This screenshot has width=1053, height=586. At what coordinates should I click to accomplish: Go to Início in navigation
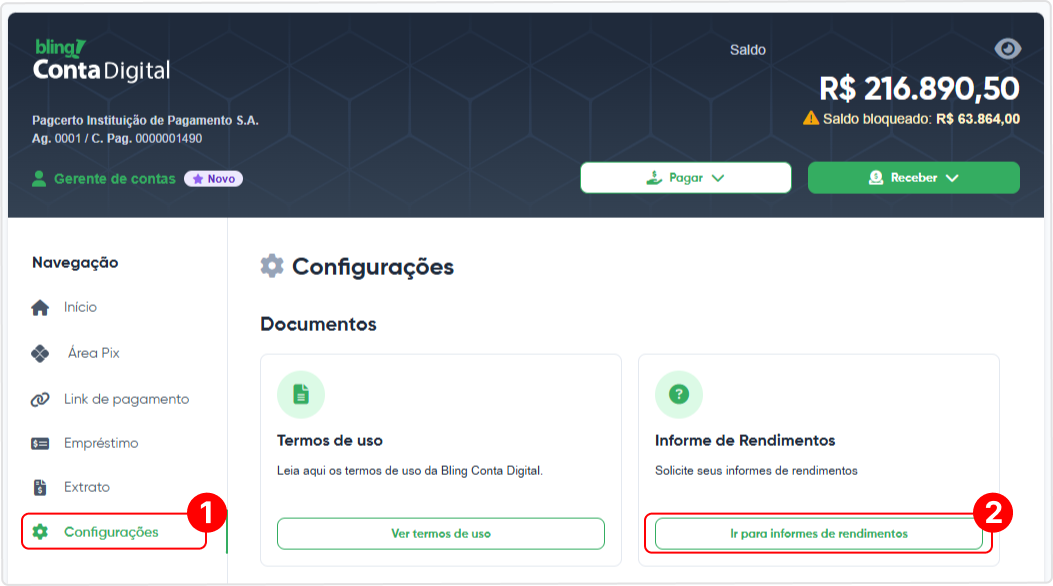81,307
